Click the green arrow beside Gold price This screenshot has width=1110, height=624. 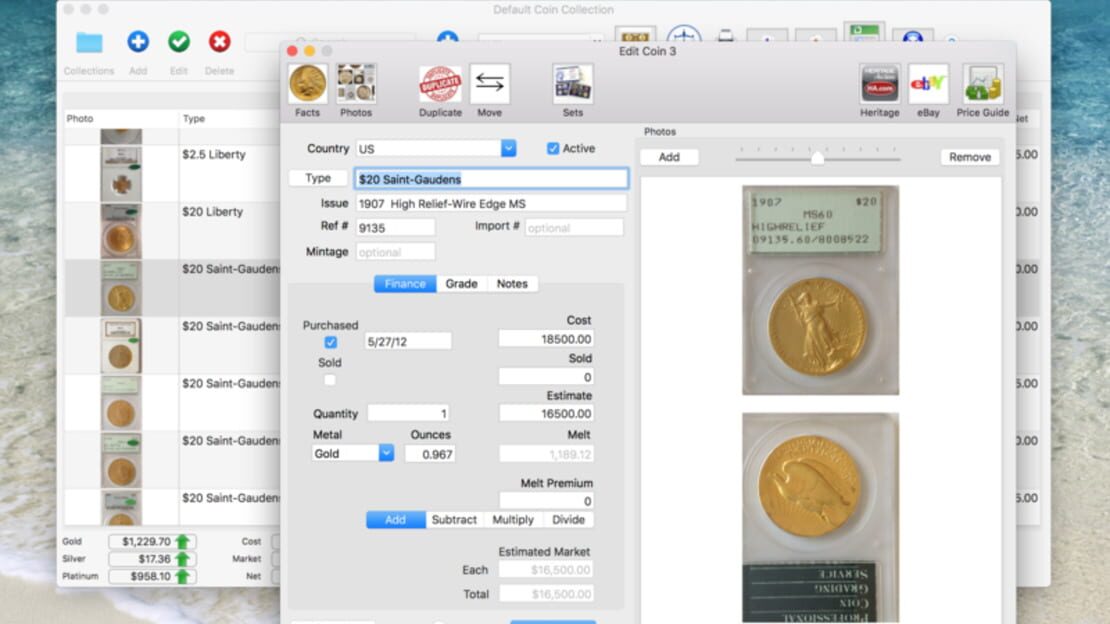point(183,542)
